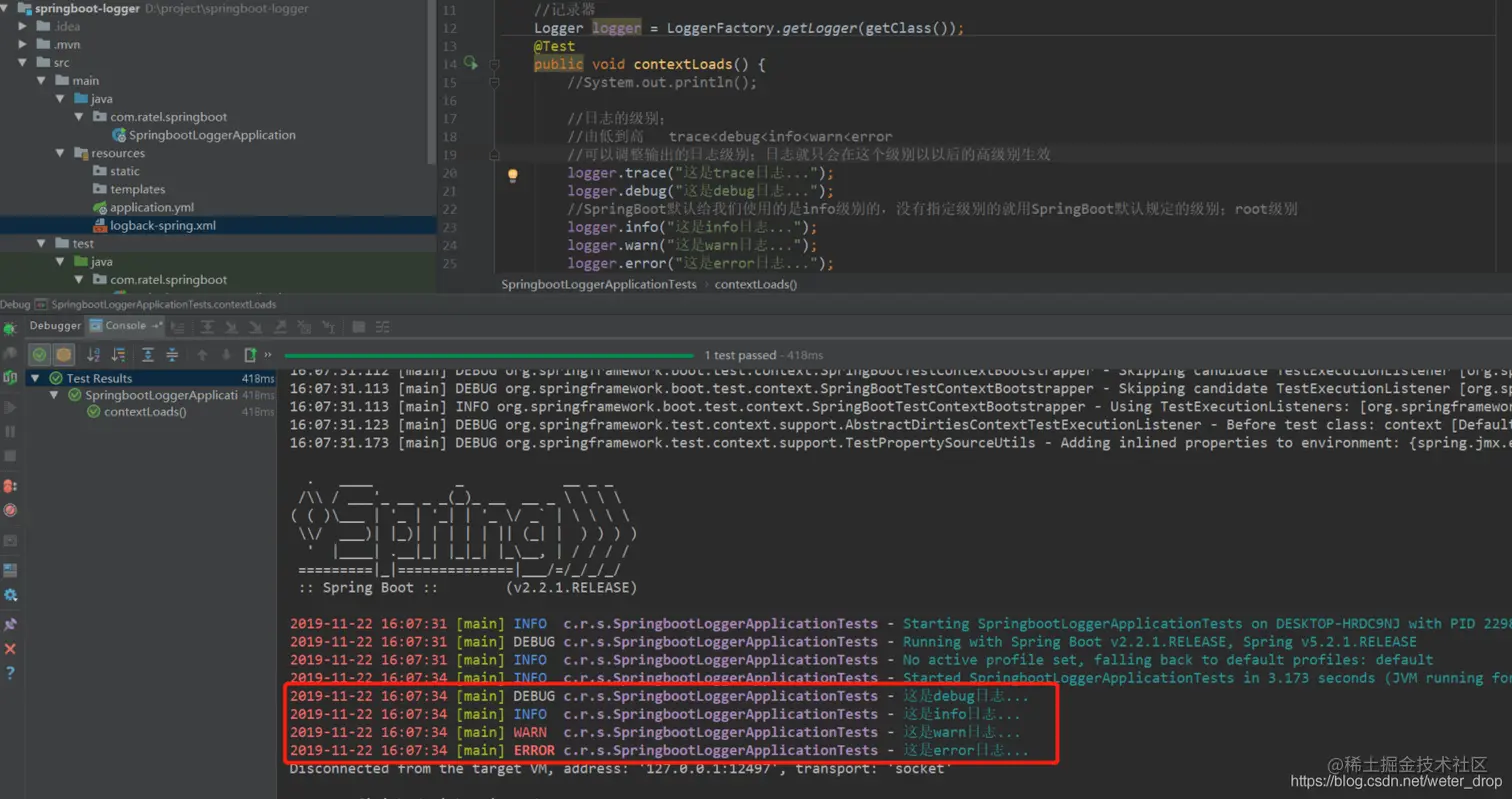This screenshot has width=1512, height=799.
Task: Open the View Breakpoints dialog icon
Action: coord(10,485)
